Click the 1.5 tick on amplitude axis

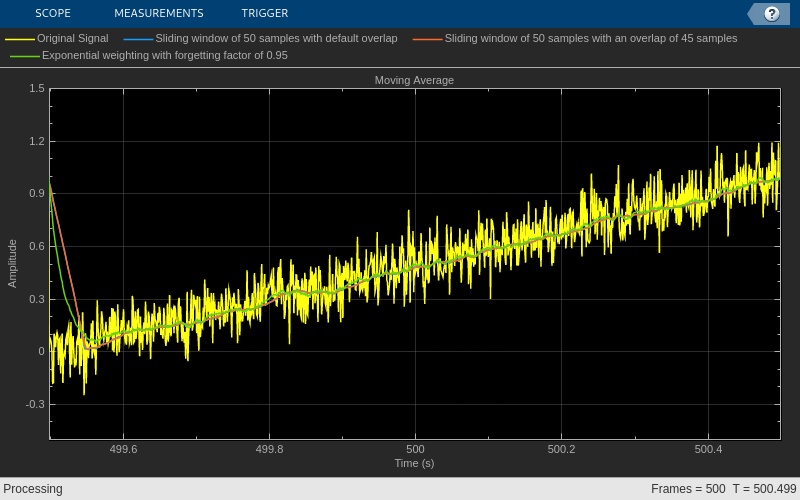(x=36, y=88)
